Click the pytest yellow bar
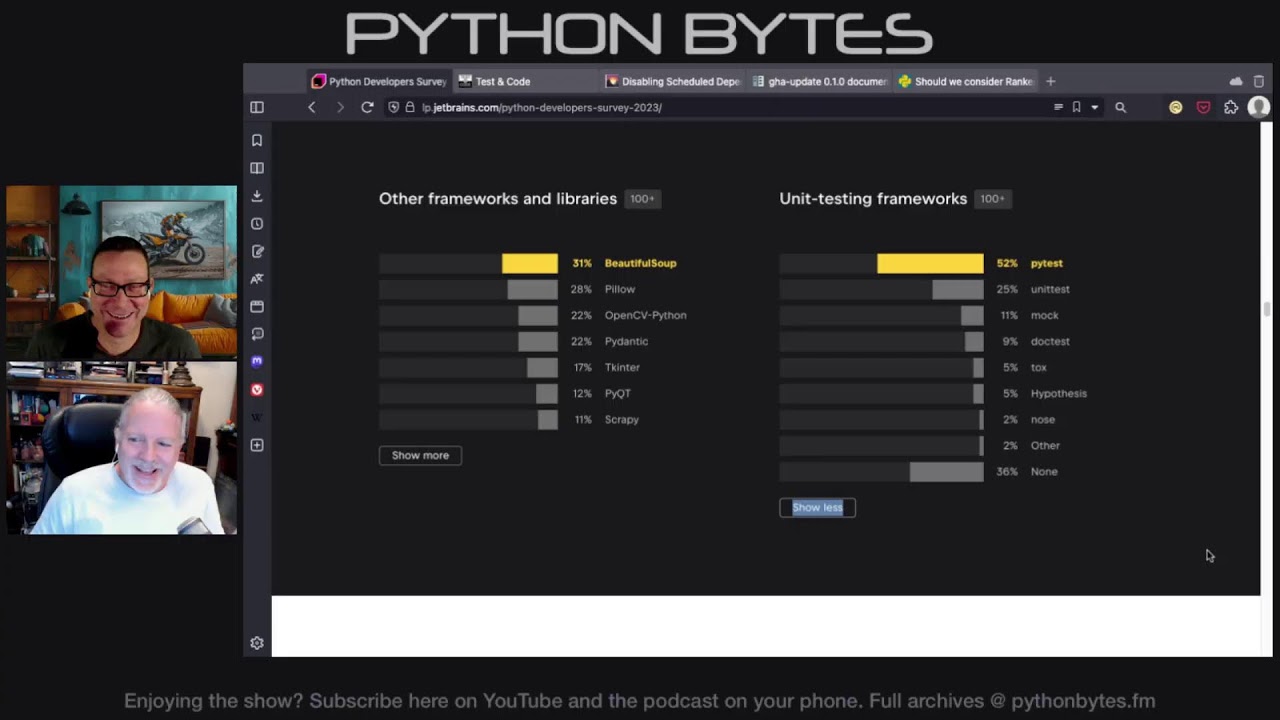 click(x=930, y=263)
